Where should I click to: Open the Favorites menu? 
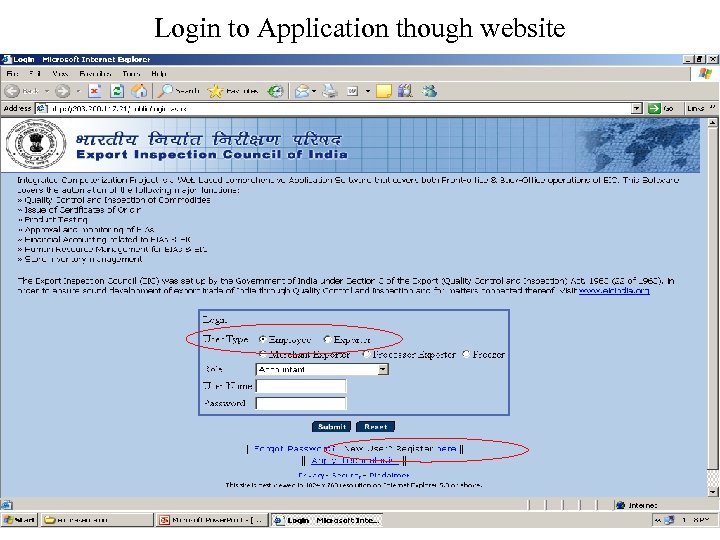point(95,73)
